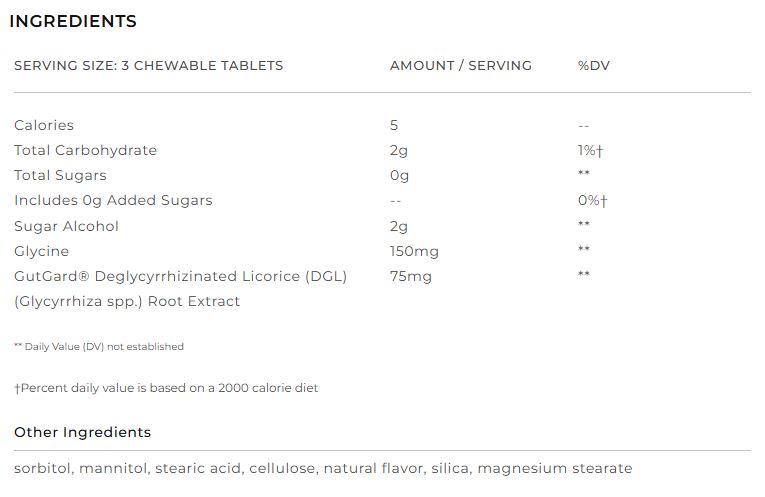Select the Calories row label
Viewport: 765px width, 497px height.
click(44, 125)
